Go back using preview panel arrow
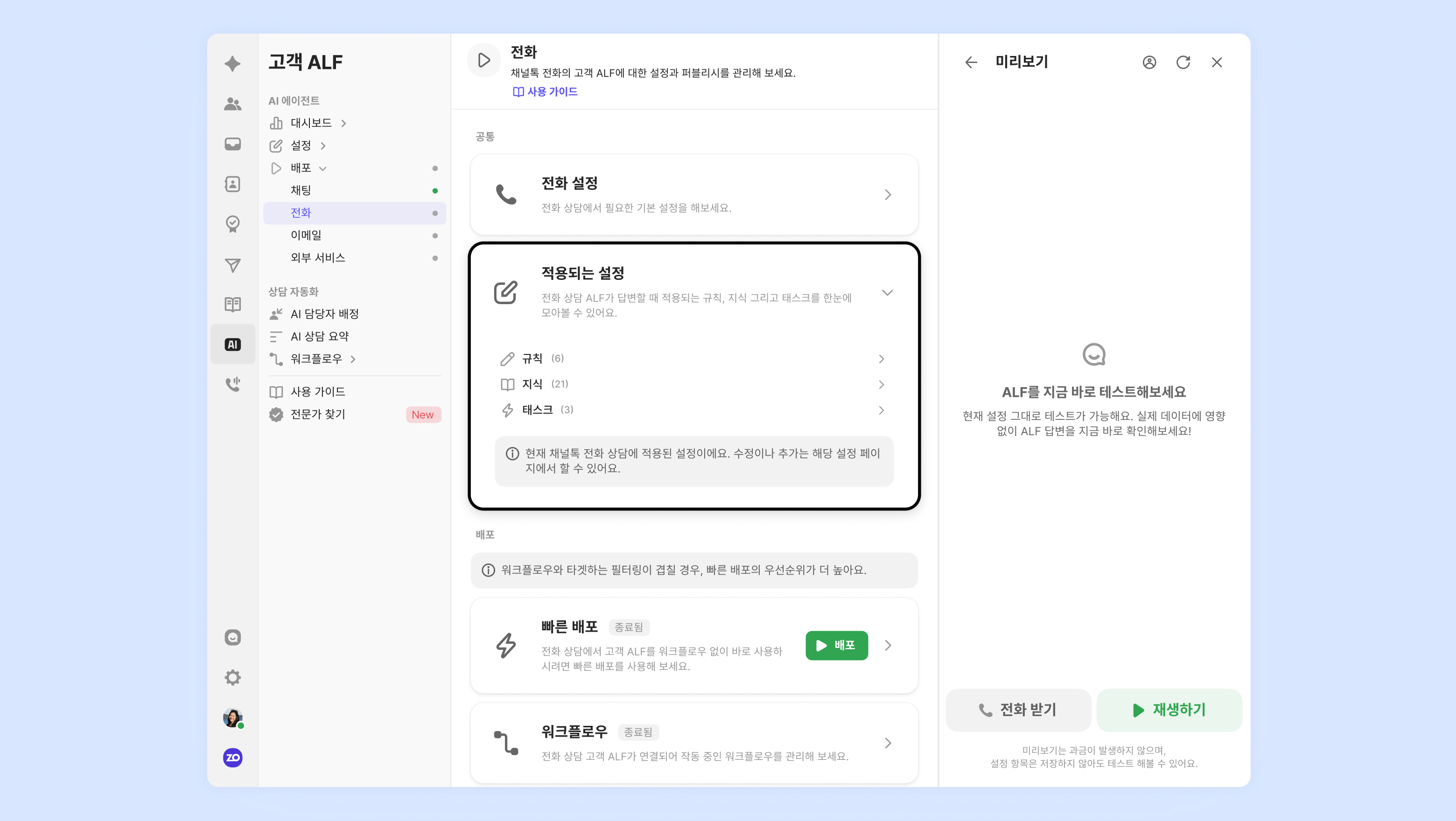This screenshot has width=1456, height=821. [971, 62]
